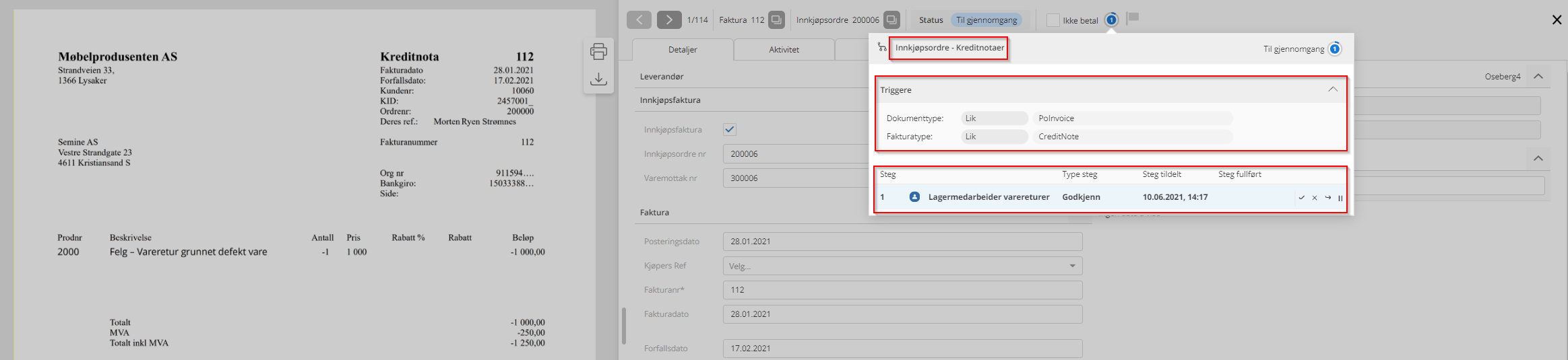Download the credit note PDF
The image size is (1568, 360).
point(598,79)
